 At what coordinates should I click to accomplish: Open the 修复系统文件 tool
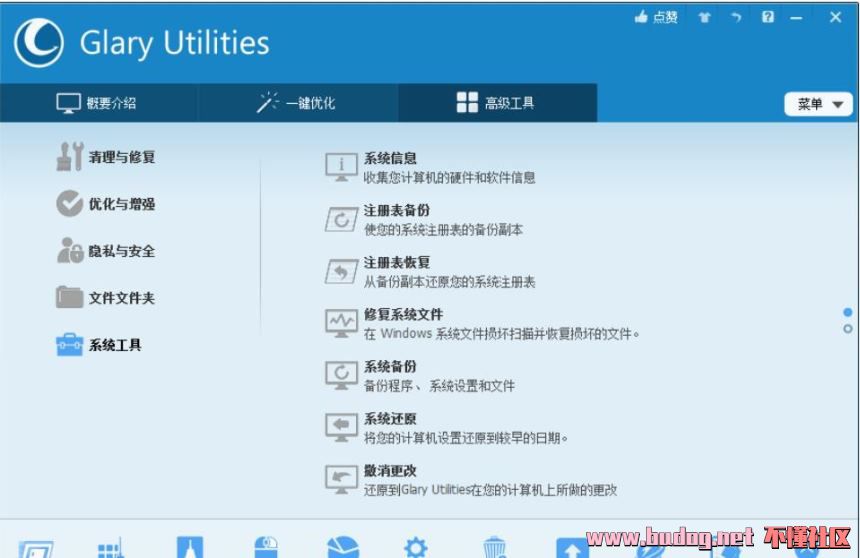click(482, 324)
